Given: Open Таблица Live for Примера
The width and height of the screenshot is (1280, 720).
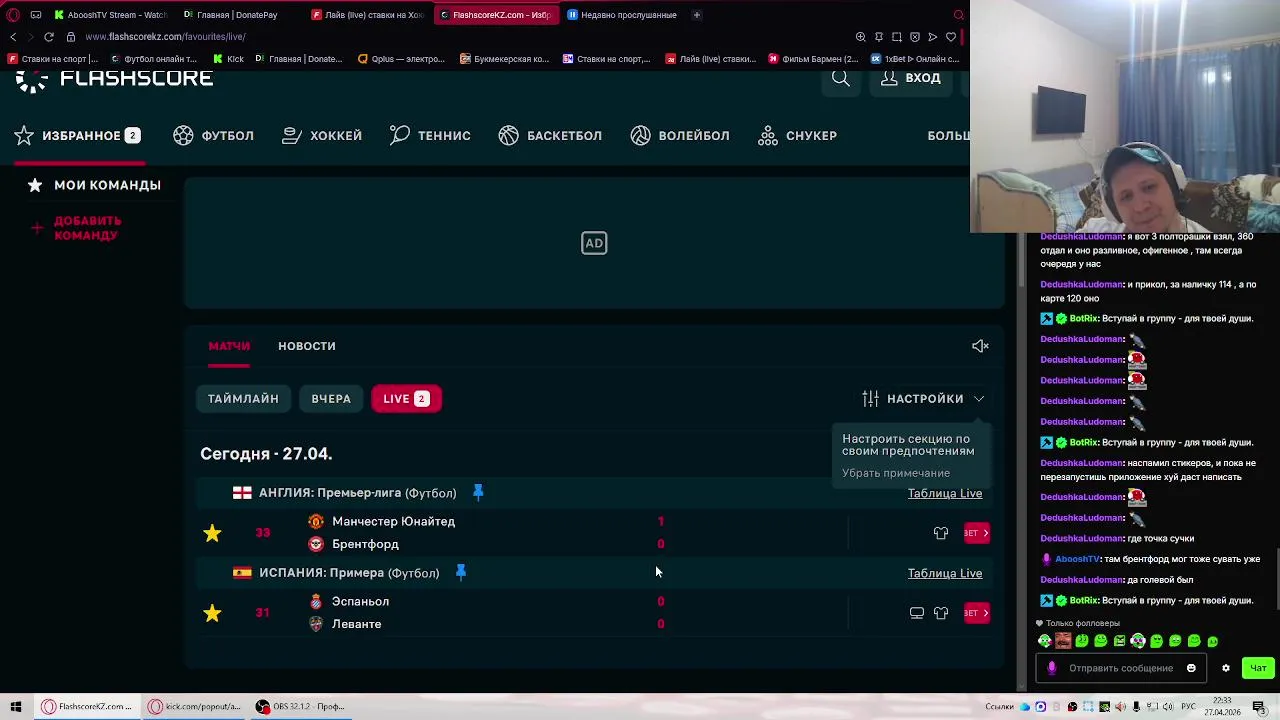Looking at the screenshot, I should click(x=945, y=573).
